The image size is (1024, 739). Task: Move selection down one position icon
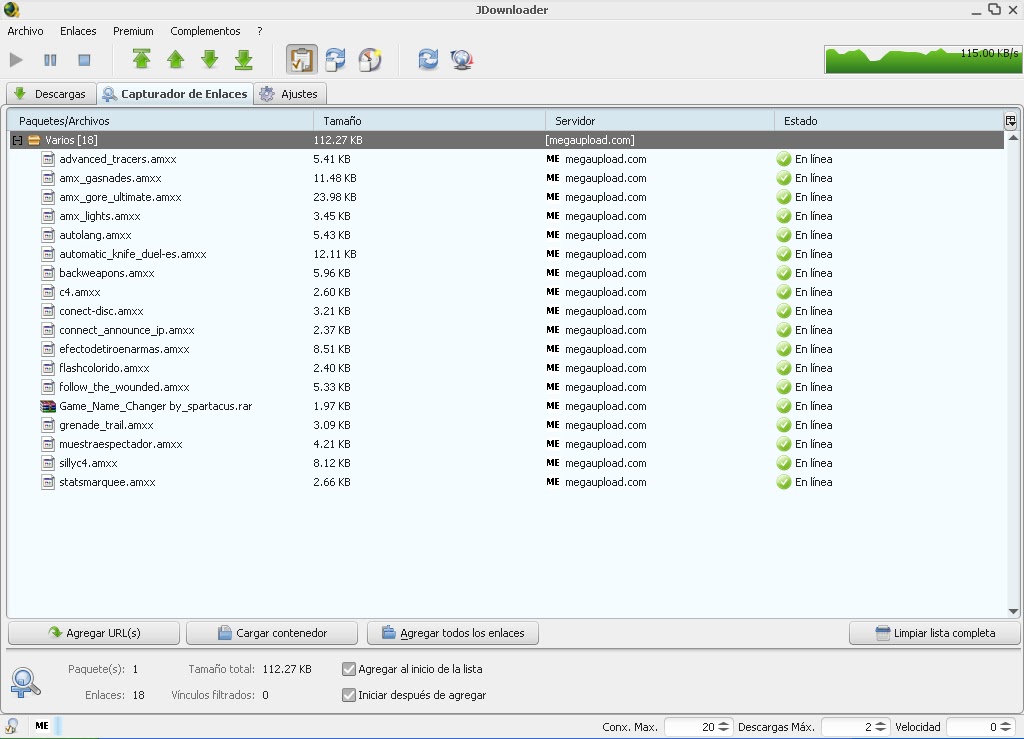[210, 59]
